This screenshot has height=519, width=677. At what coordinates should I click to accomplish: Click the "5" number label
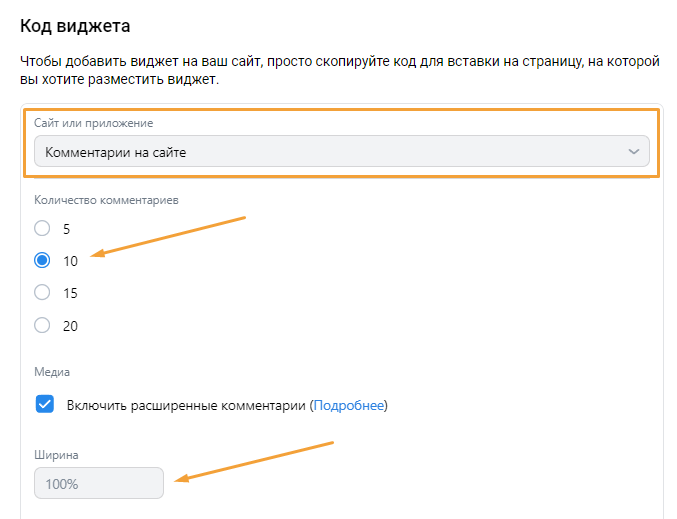(x=66, y=229)
